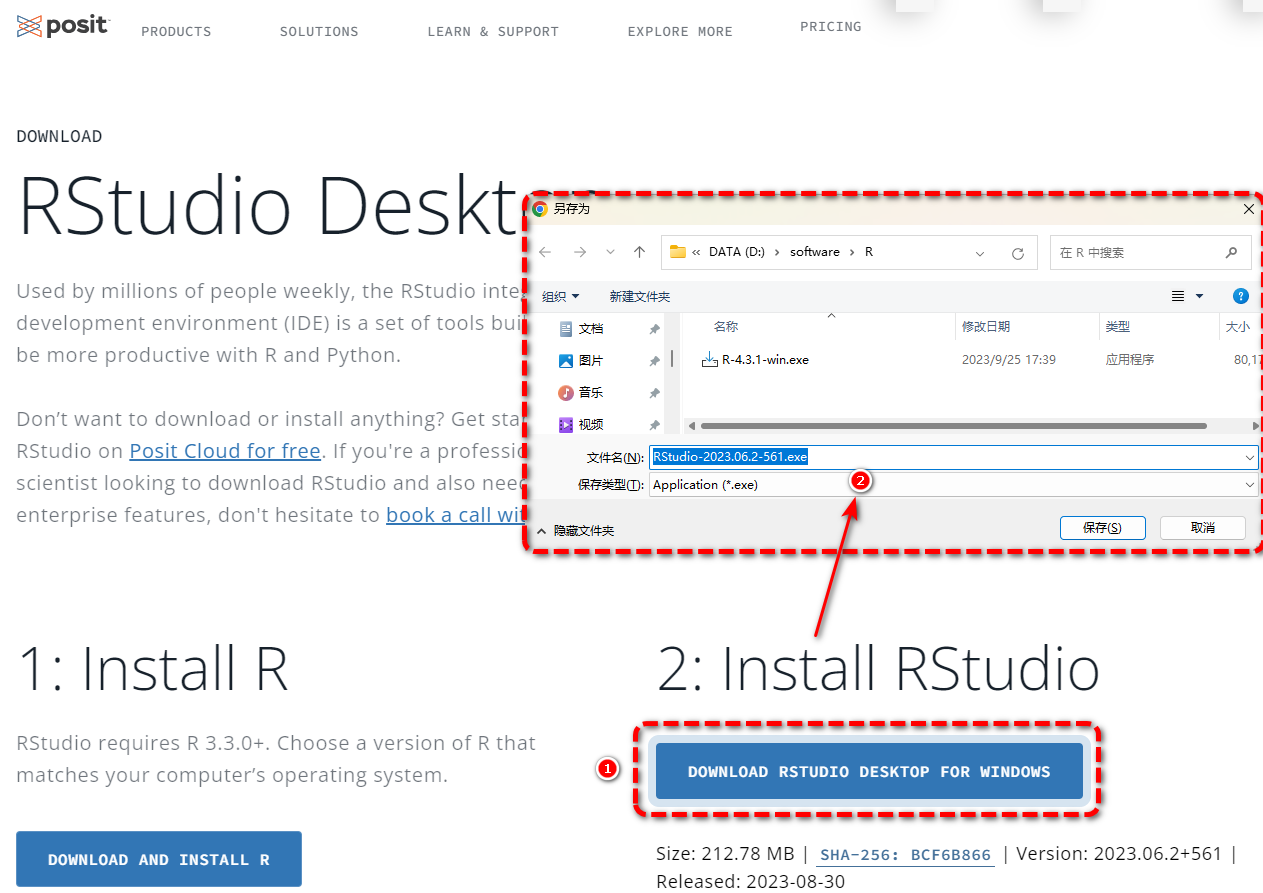Go back using the dialog's back arrow
Image resolution: width=1263 pixels, height=893 pixels.
[545, 252]
